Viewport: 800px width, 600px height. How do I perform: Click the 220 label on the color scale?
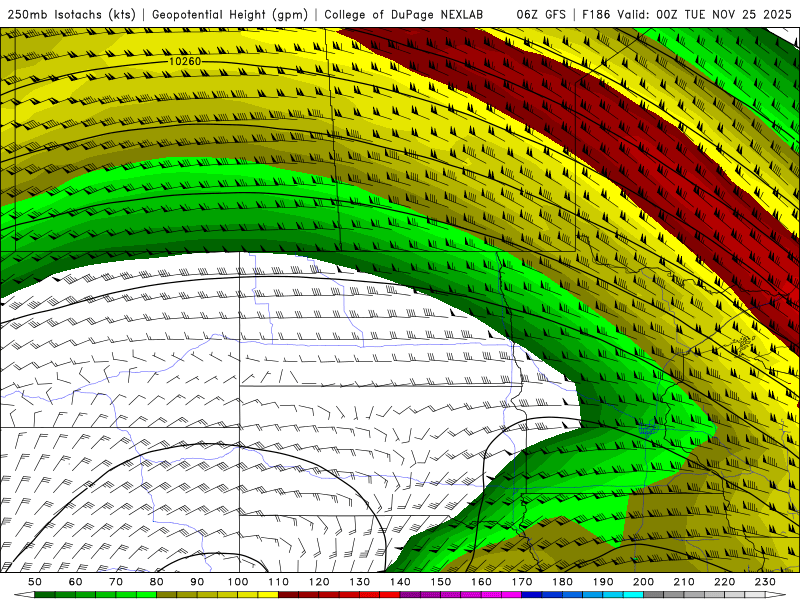724,582
